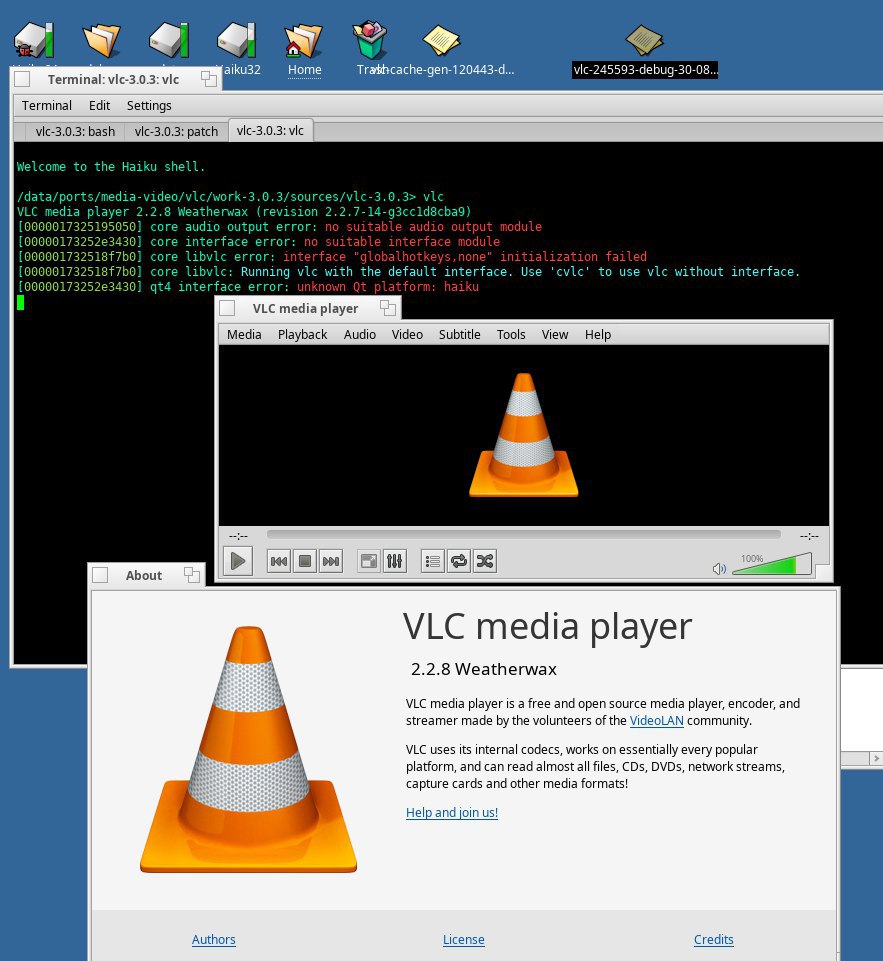Click the VLC cone in video area
Screen dimensions: 883x961
[x=523, y=435]
